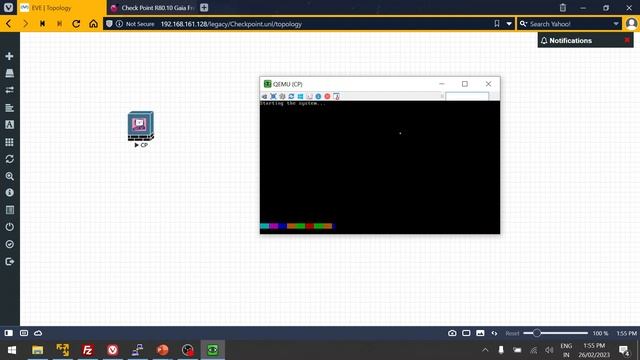The height and width of the screenshot is (360, 640).
Task: Bookmark the current page
Action: tap(497, 24)
